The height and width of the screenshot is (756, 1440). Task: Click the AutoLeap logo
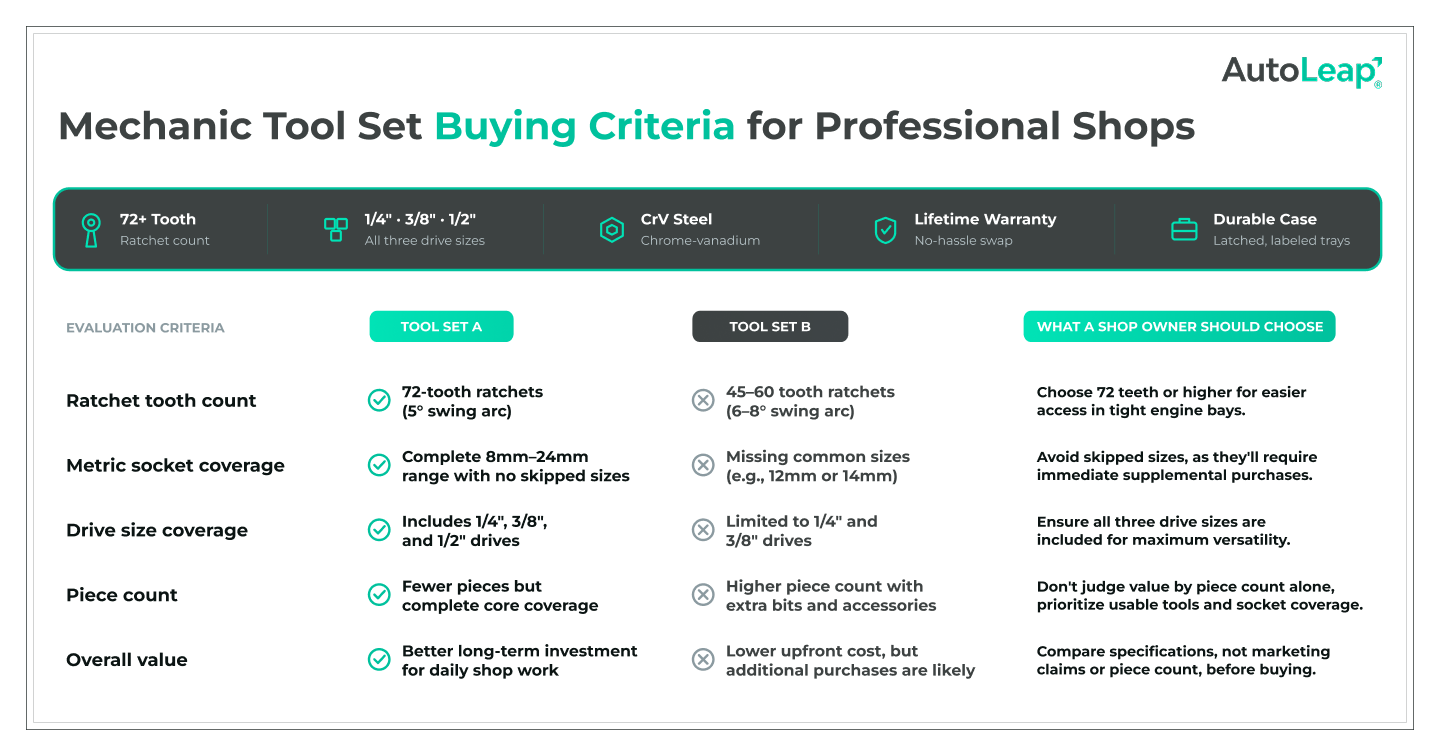tap(1302, 72)
